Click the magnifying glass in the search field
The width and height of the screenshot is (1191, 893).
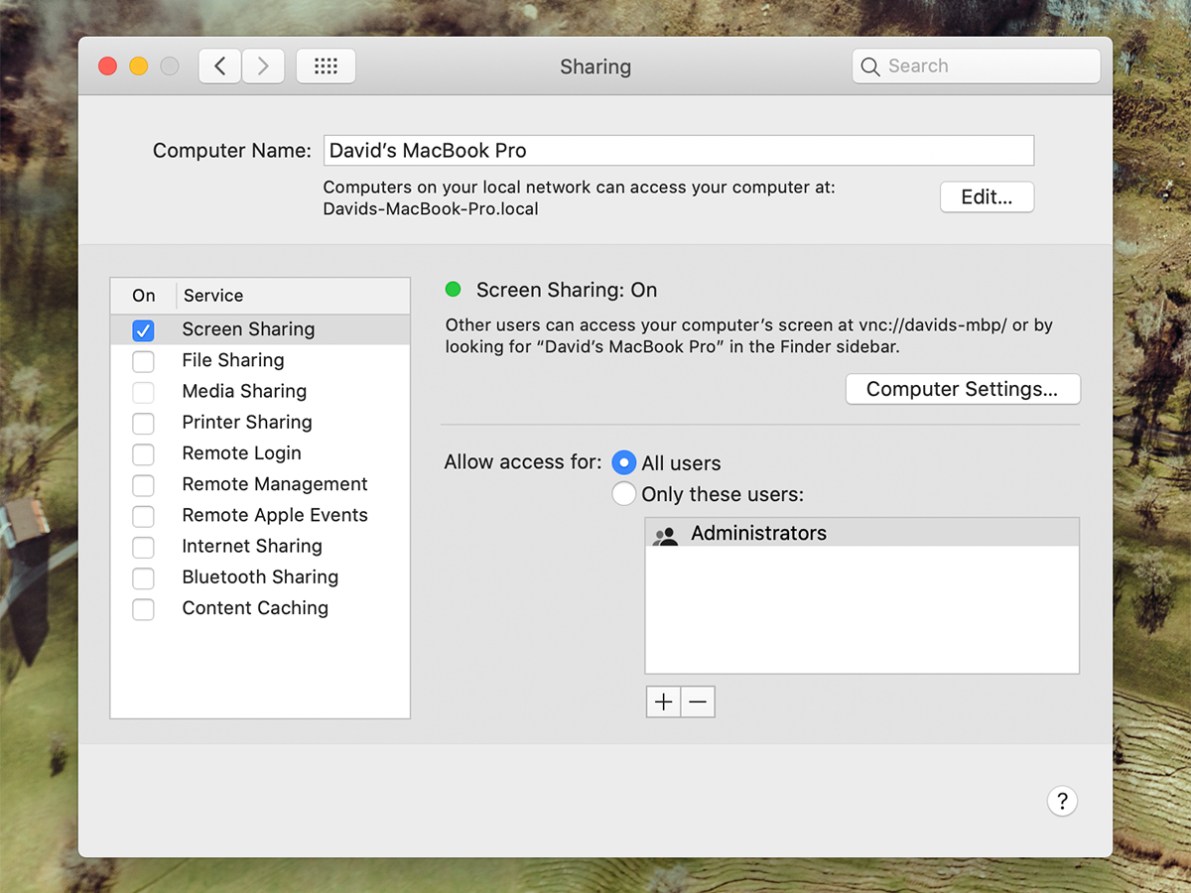pos(871,65)
